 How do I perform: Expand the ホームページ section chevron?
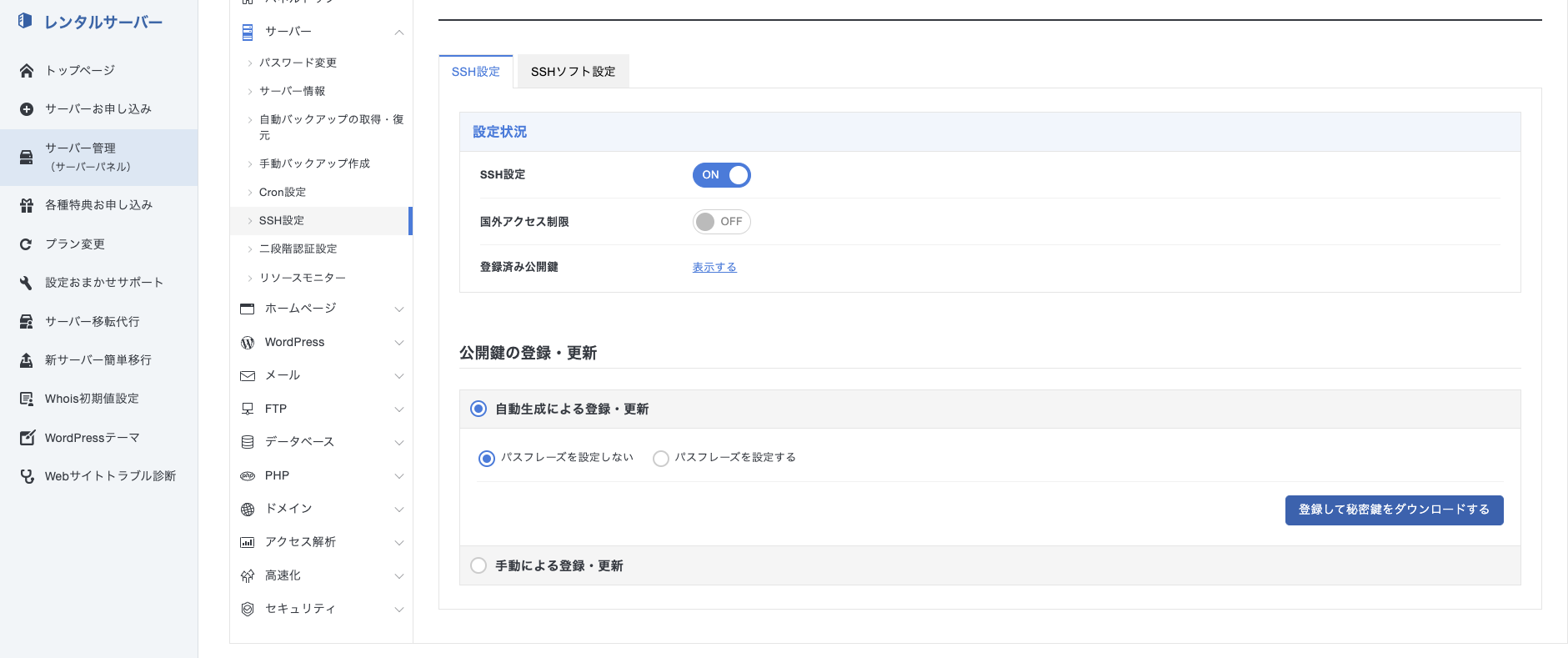(399, 309)
